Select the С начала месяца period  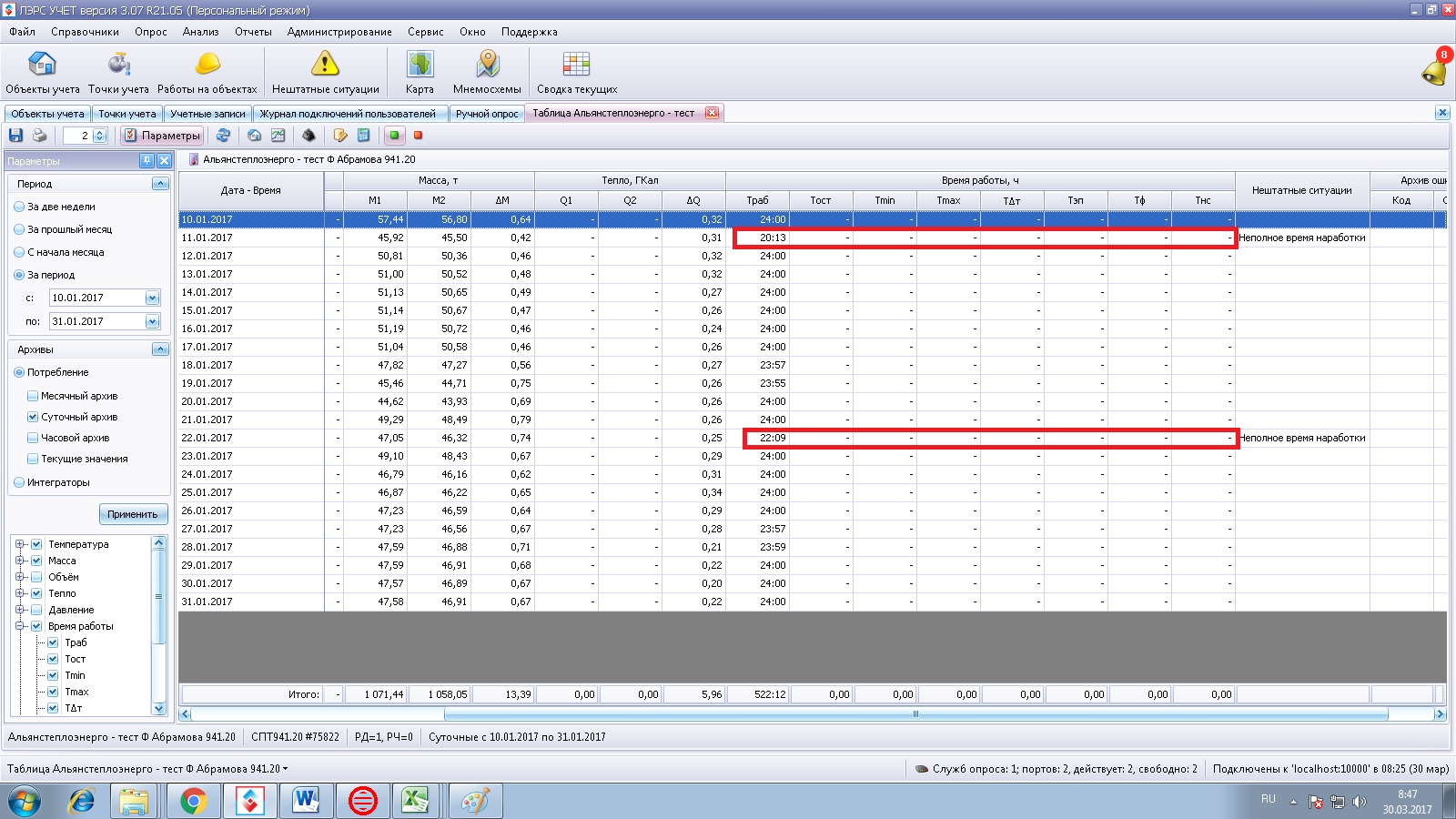(58, 252)
